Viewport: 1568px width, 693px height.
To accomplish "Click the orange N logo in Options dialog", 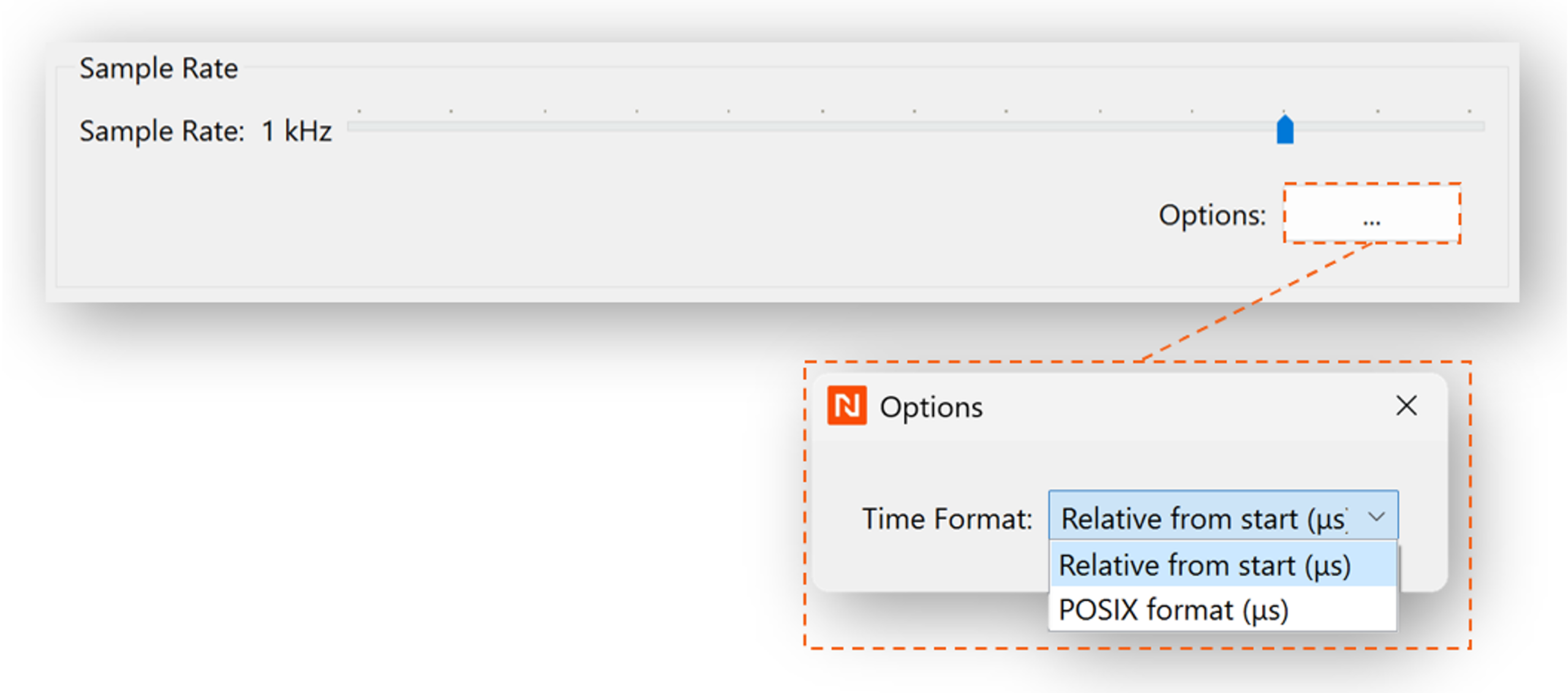I will pos(846,405).
